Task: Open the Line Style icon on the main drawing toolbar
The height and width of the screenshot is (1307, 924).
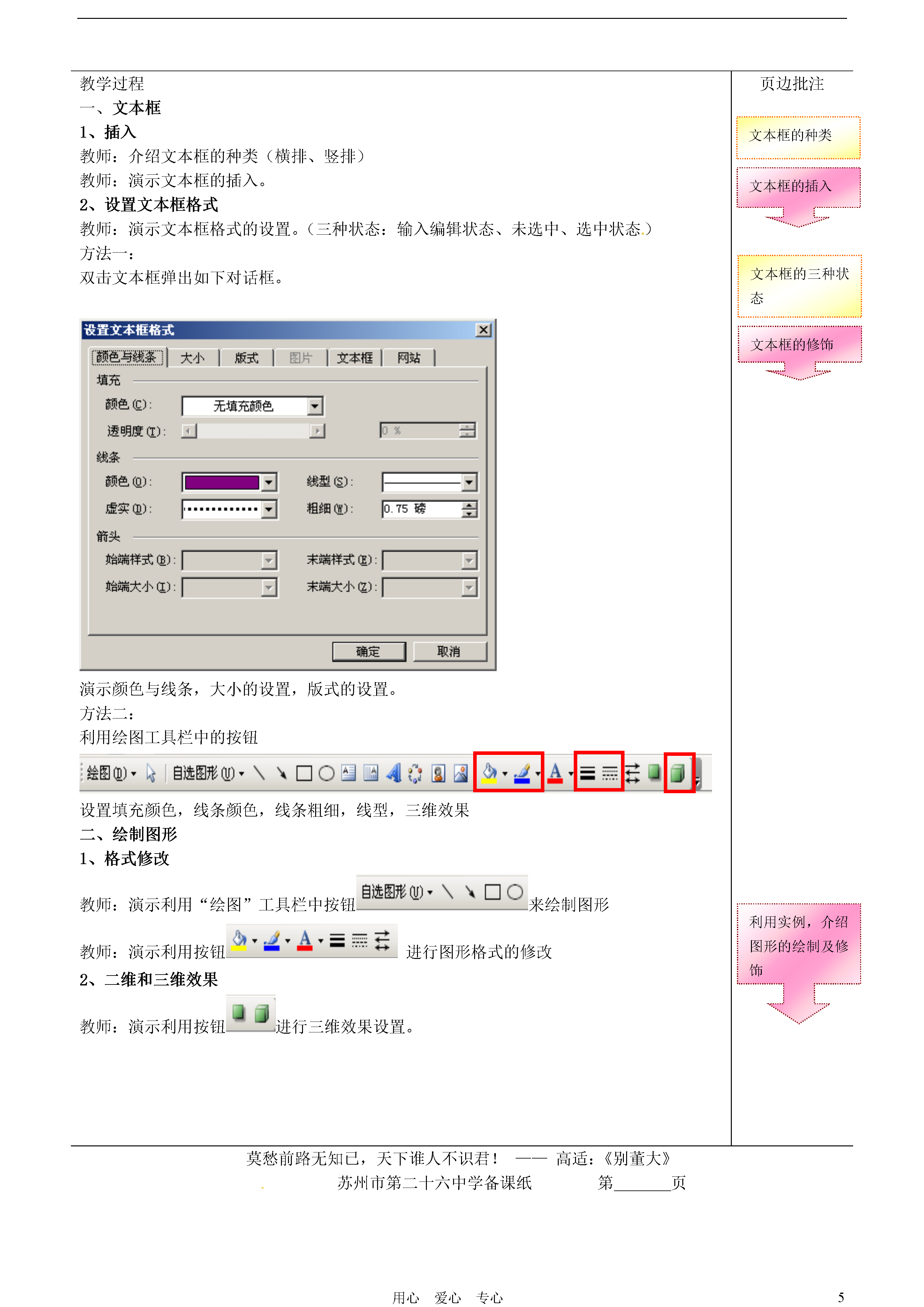Action: [x=587, y=773]
